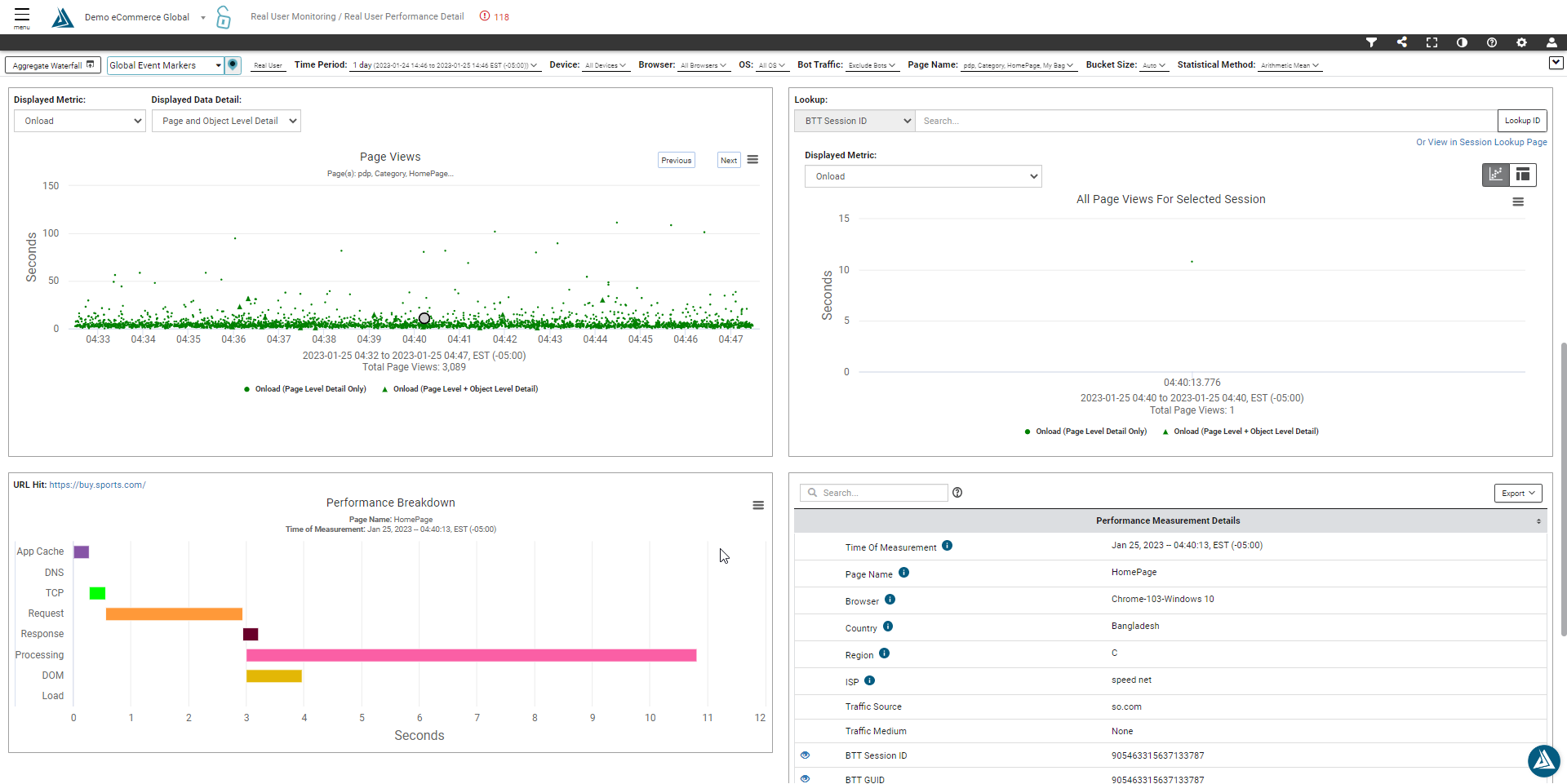Image resolution: width=1567 pixels, height=784 pixels.
Task: Follow Or View in Session Lookup Page link
Action: coord(1481,142)
